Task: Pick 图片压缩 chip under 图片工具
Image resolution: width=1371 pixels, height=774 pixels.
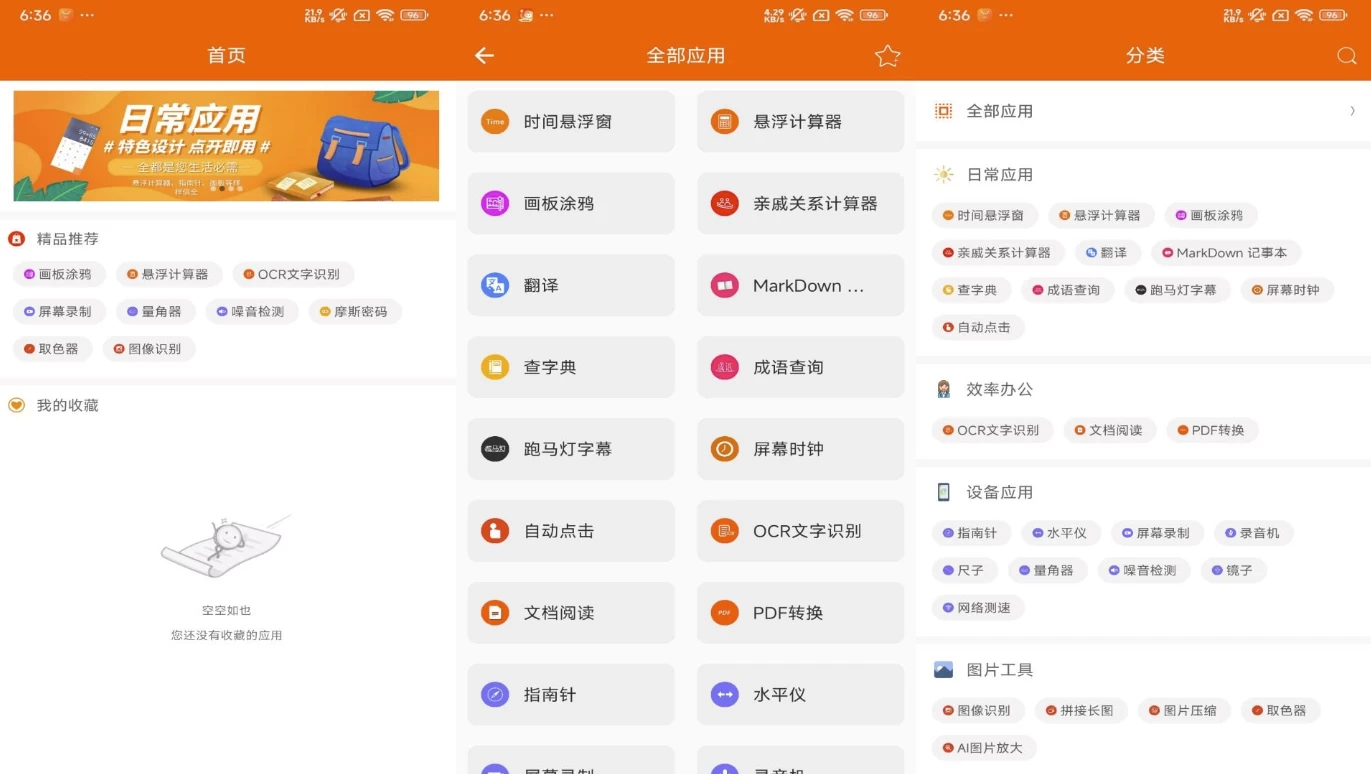Action: [x=1184, y=710]
